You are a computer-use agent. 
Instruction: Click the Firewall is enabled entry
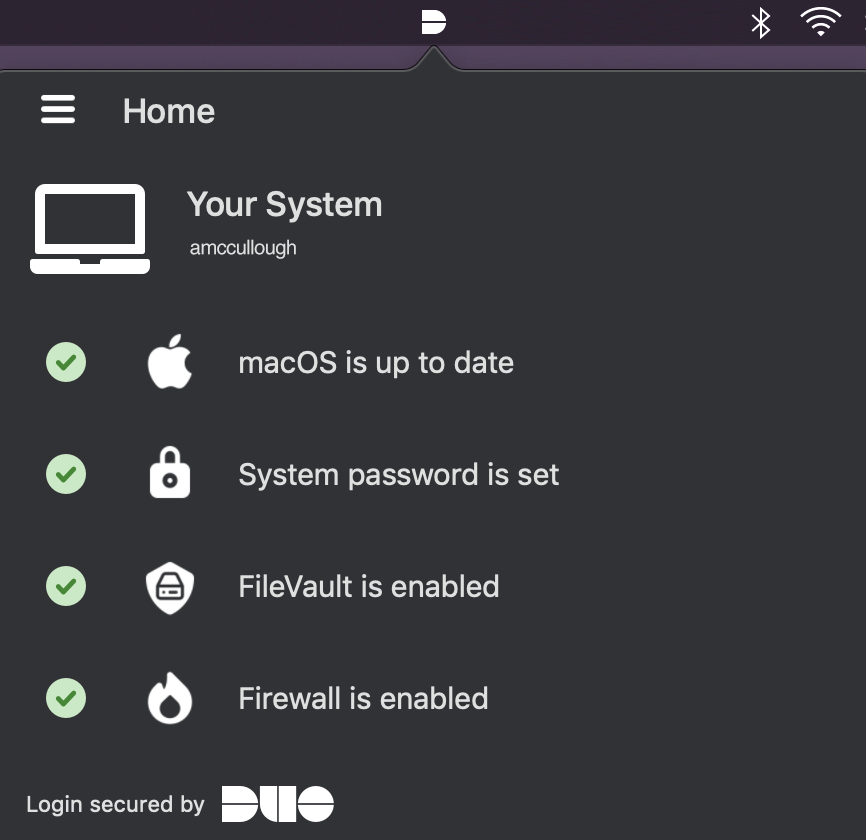[363, 698]
